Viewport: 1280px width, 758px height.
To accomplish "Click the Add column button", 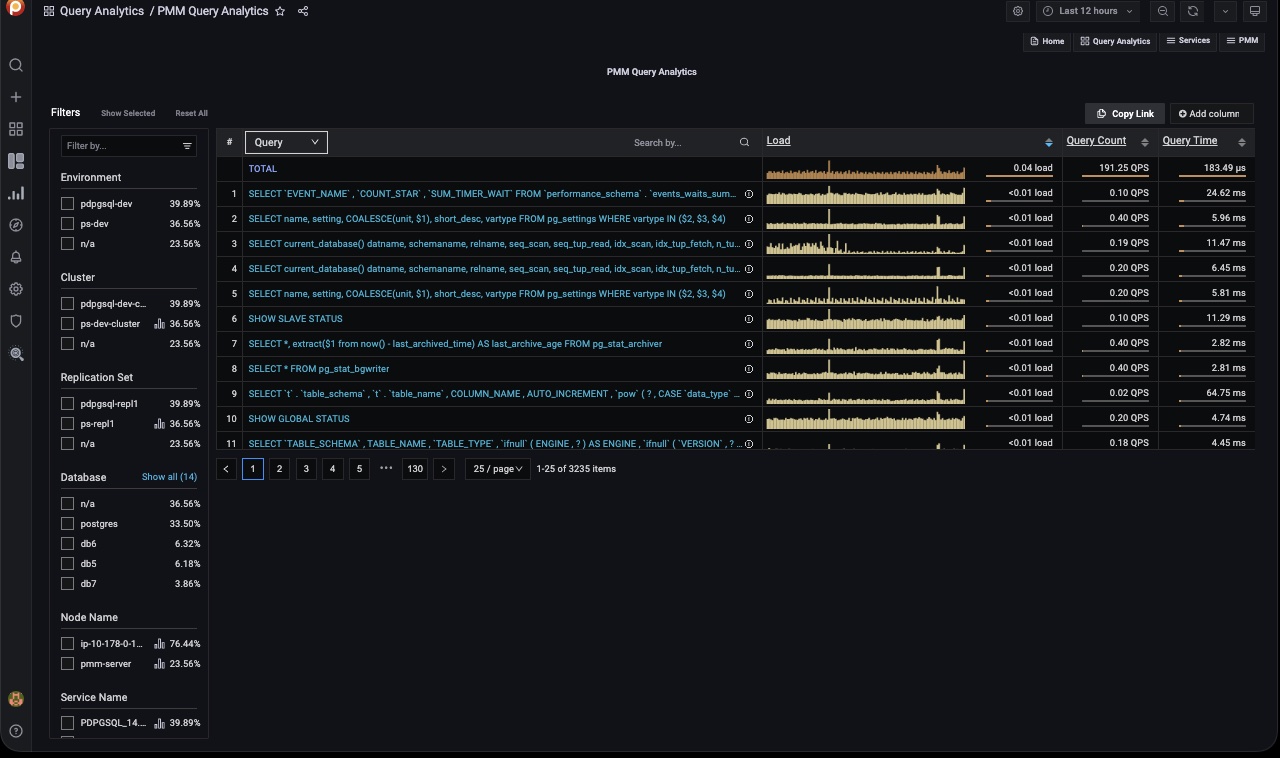I will pos(1211,114).
